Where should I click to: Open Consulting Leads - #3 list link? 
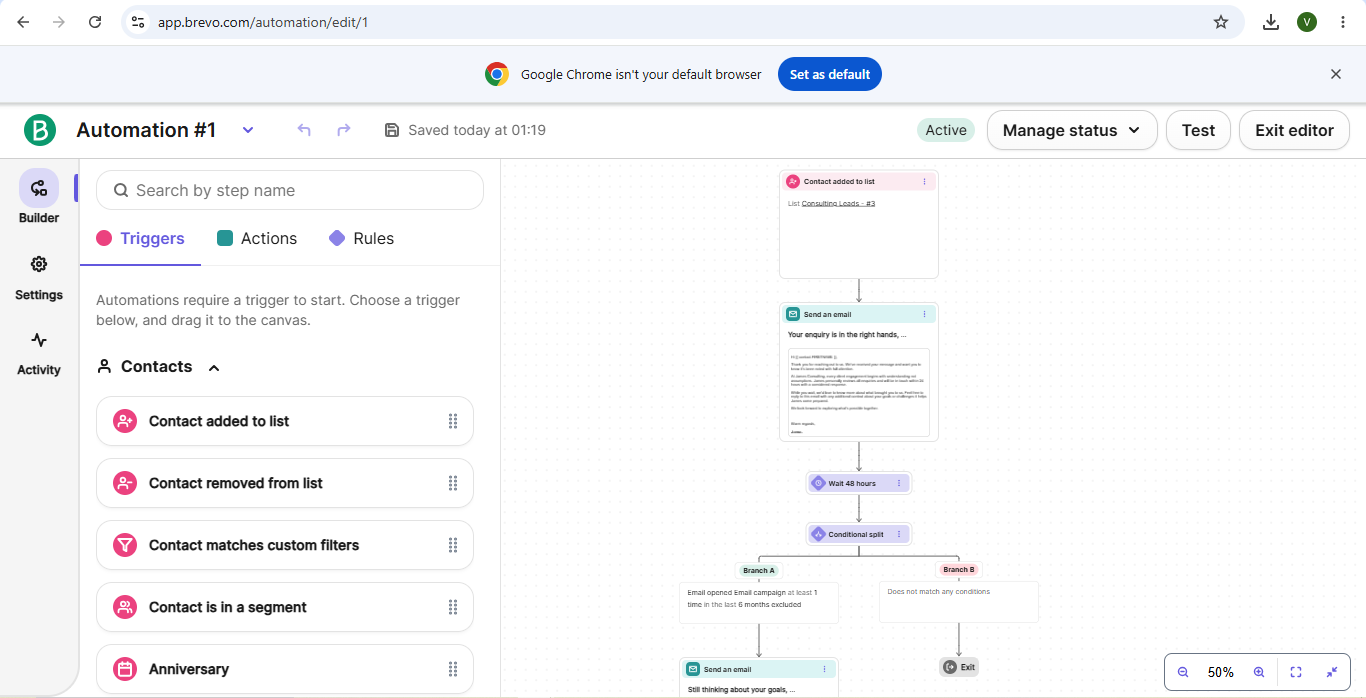point(838,204)
